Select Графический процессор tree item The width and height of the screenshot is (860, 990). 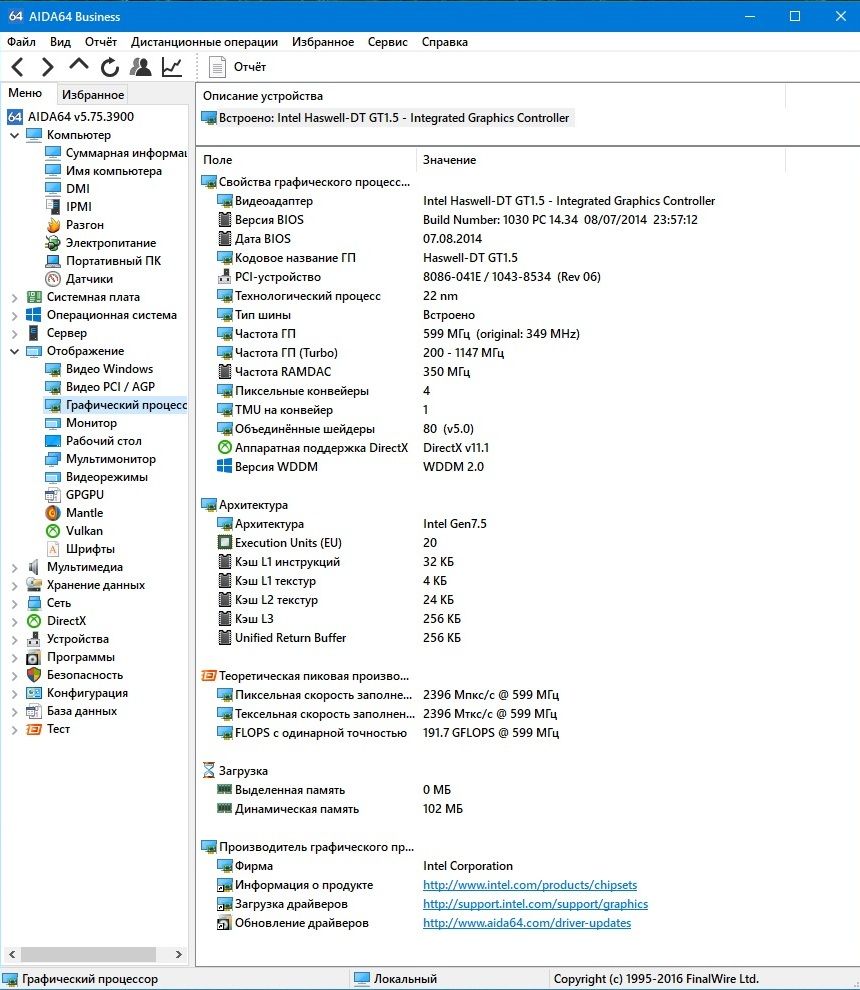[116, 405]
